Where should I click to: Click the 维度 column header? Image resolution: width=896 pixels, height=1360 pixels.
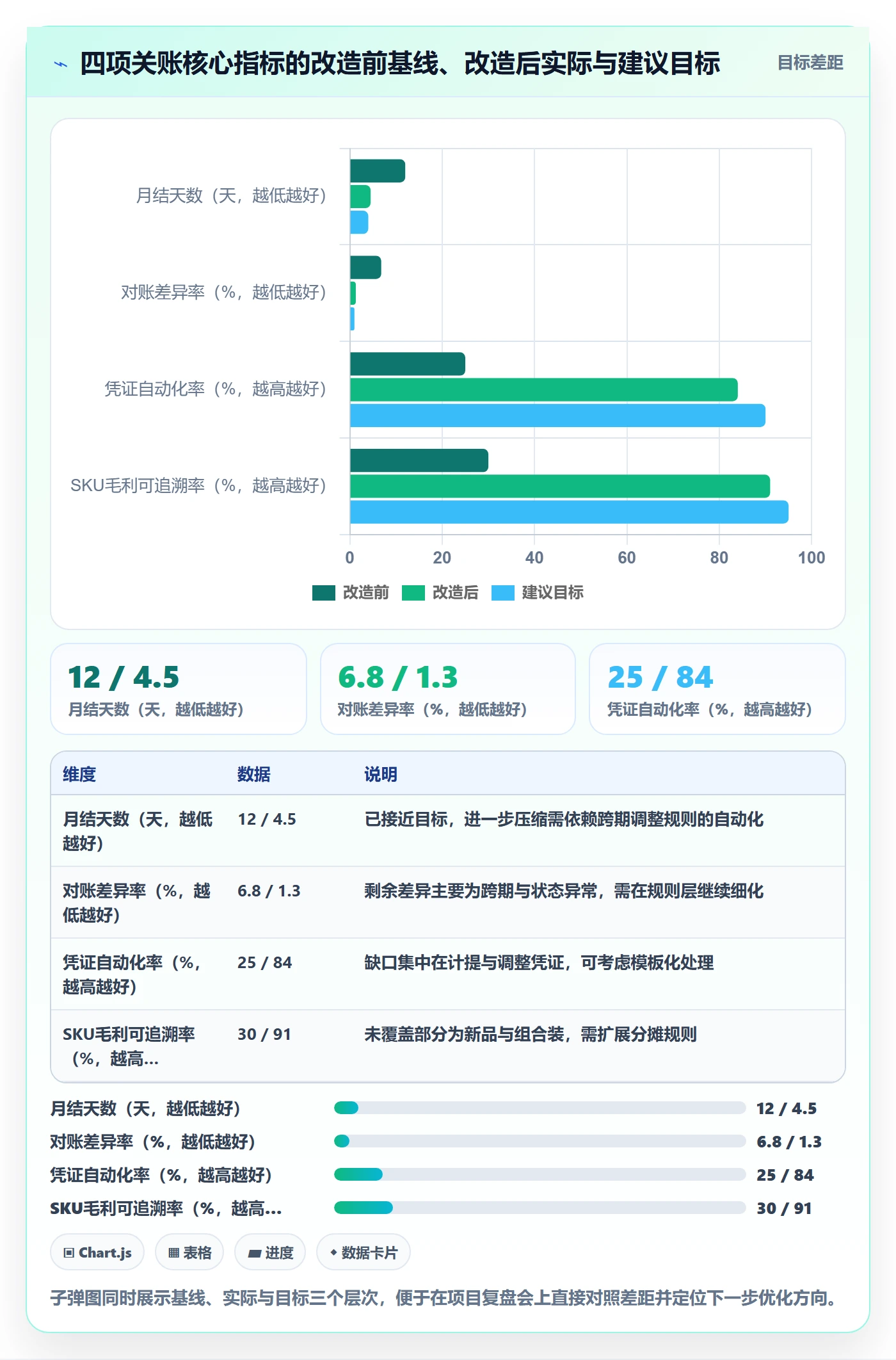click(x=79, y=774)
